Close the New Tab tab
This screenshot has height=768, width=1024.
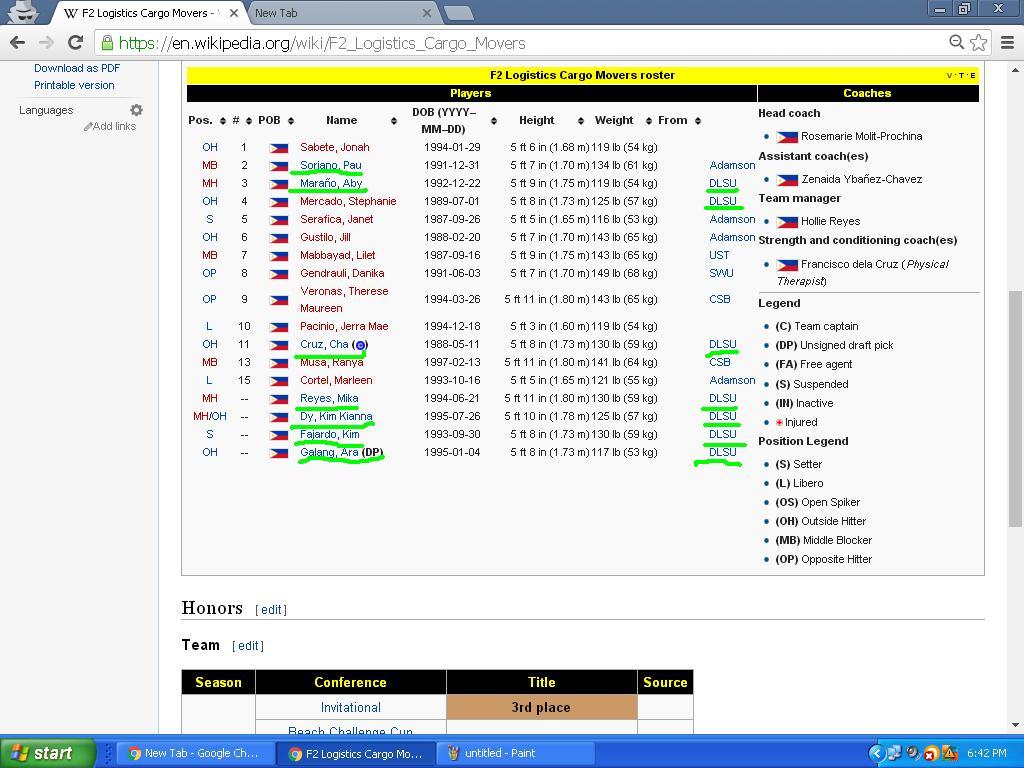pyautogui.click(x=426, y=13)
